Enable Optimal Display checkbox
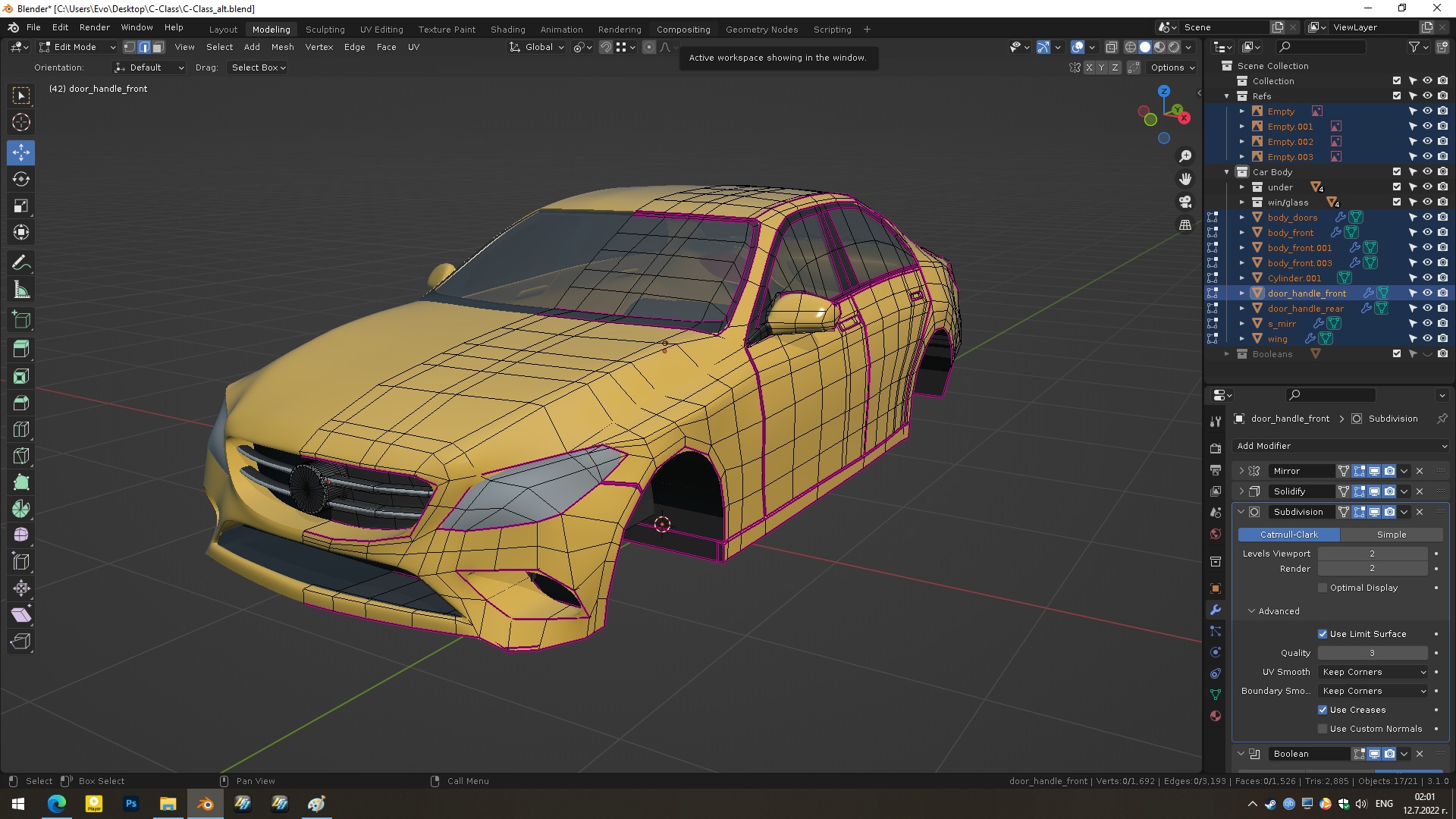 pos(1323,588)
